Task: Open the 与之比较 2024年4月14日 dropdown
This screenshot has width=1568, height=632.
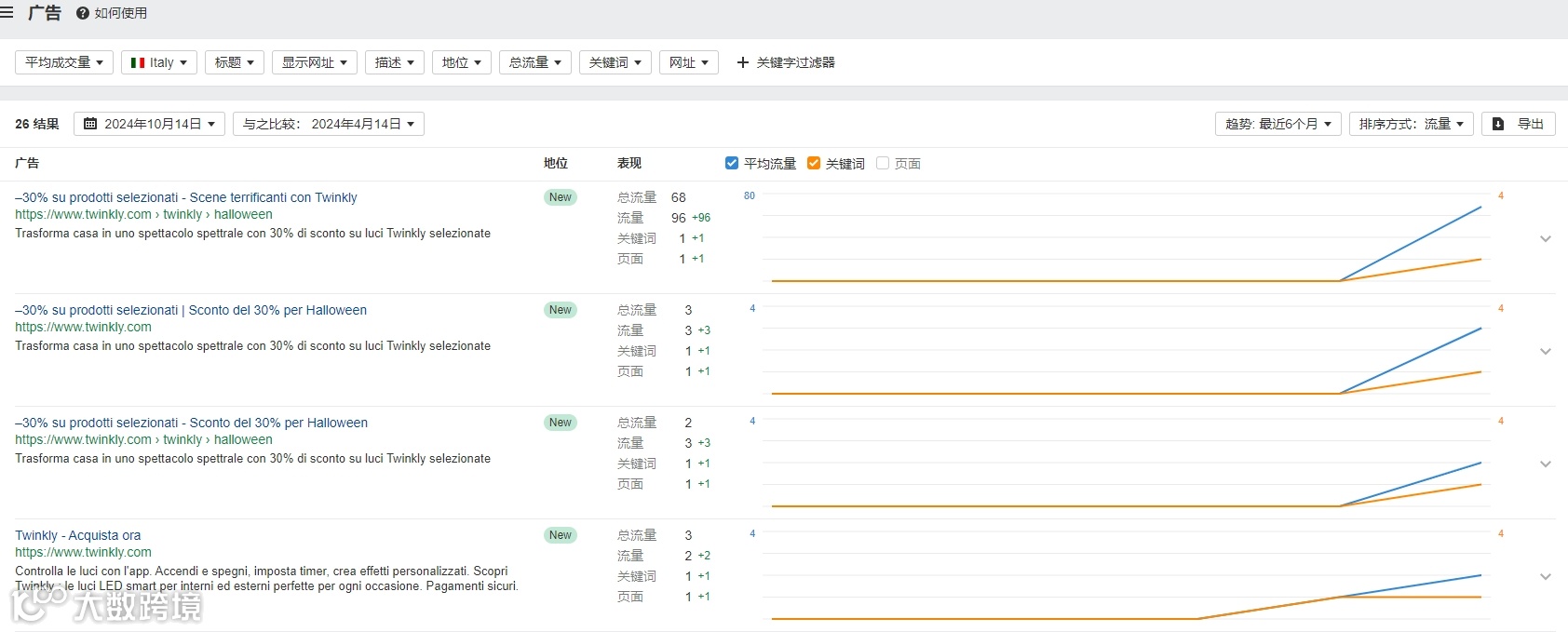Action: [x=329, y=124]
